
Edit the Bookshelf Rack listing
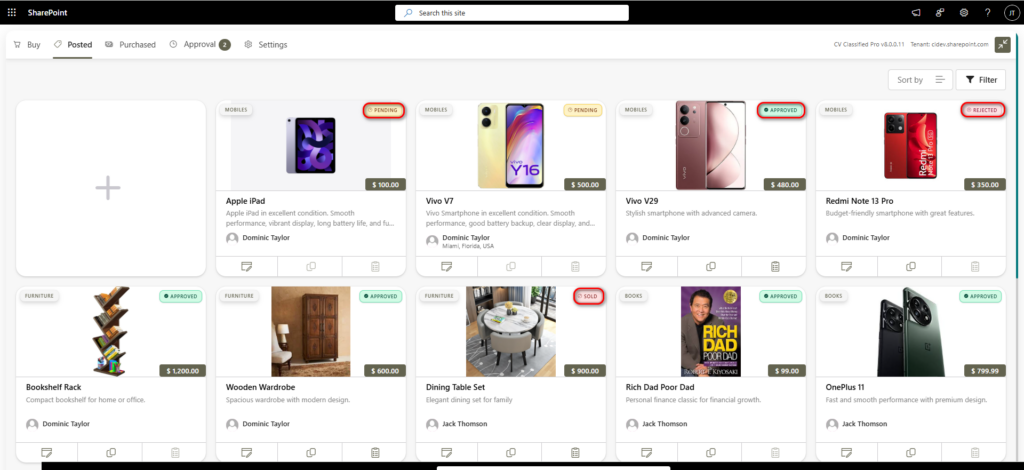(x=46, y=452)
